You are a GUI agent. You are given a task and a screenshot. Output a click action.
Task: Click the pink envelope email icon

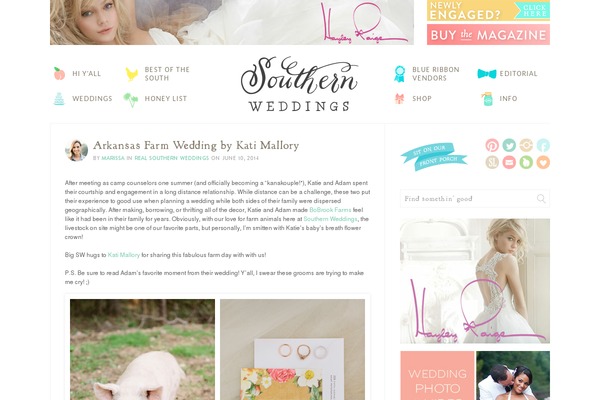[509, 162]
